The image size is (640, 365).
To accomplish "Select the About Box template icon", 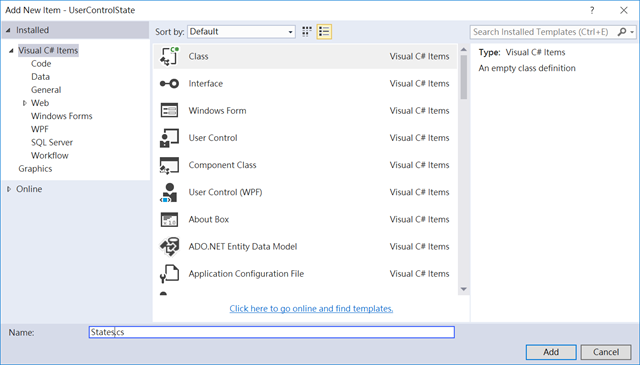I will (x=169, y=220).
